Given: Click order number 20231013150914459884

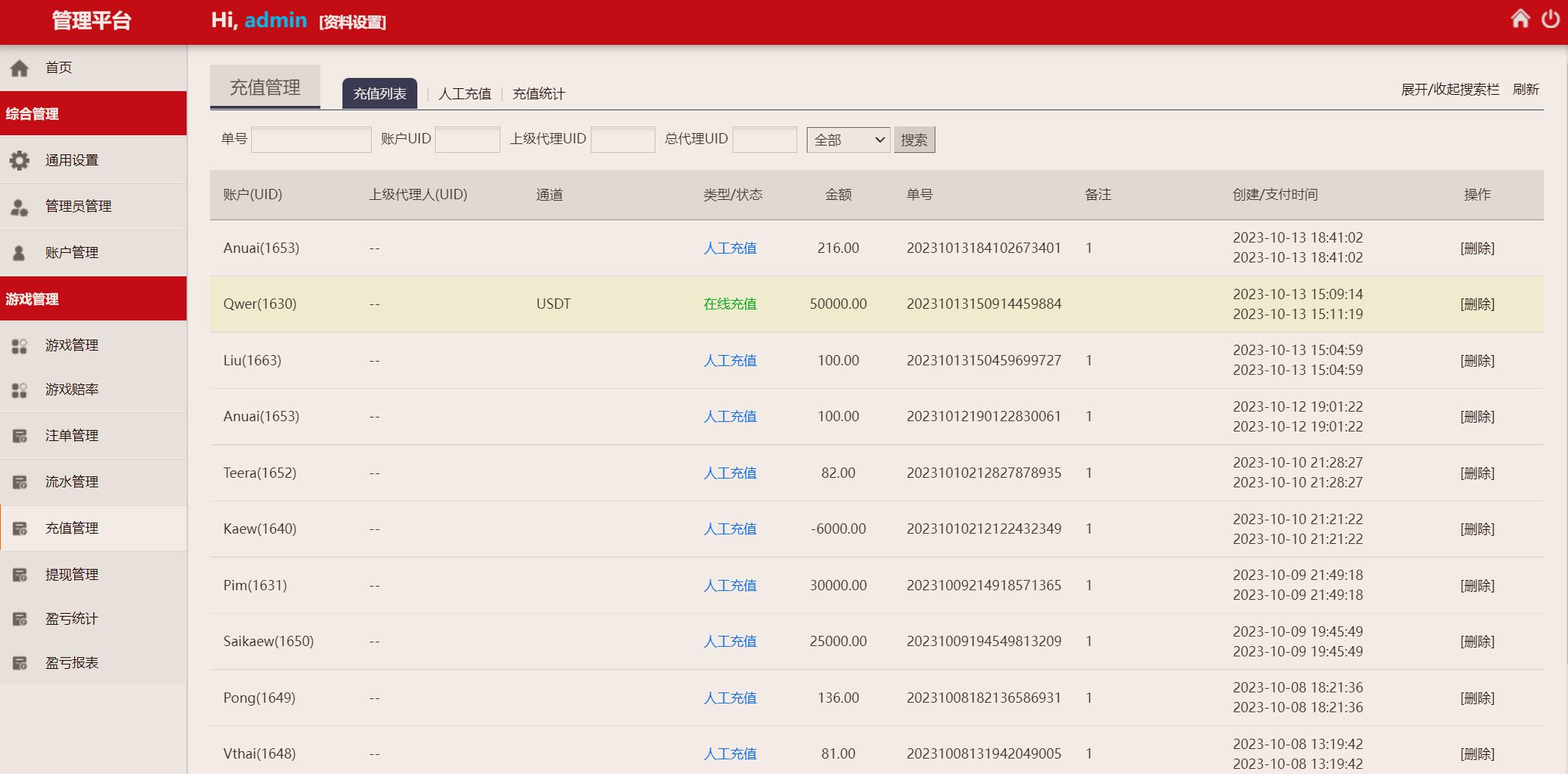Looking at the screenshot, I should pyautogui.click(x=984, y=304).
